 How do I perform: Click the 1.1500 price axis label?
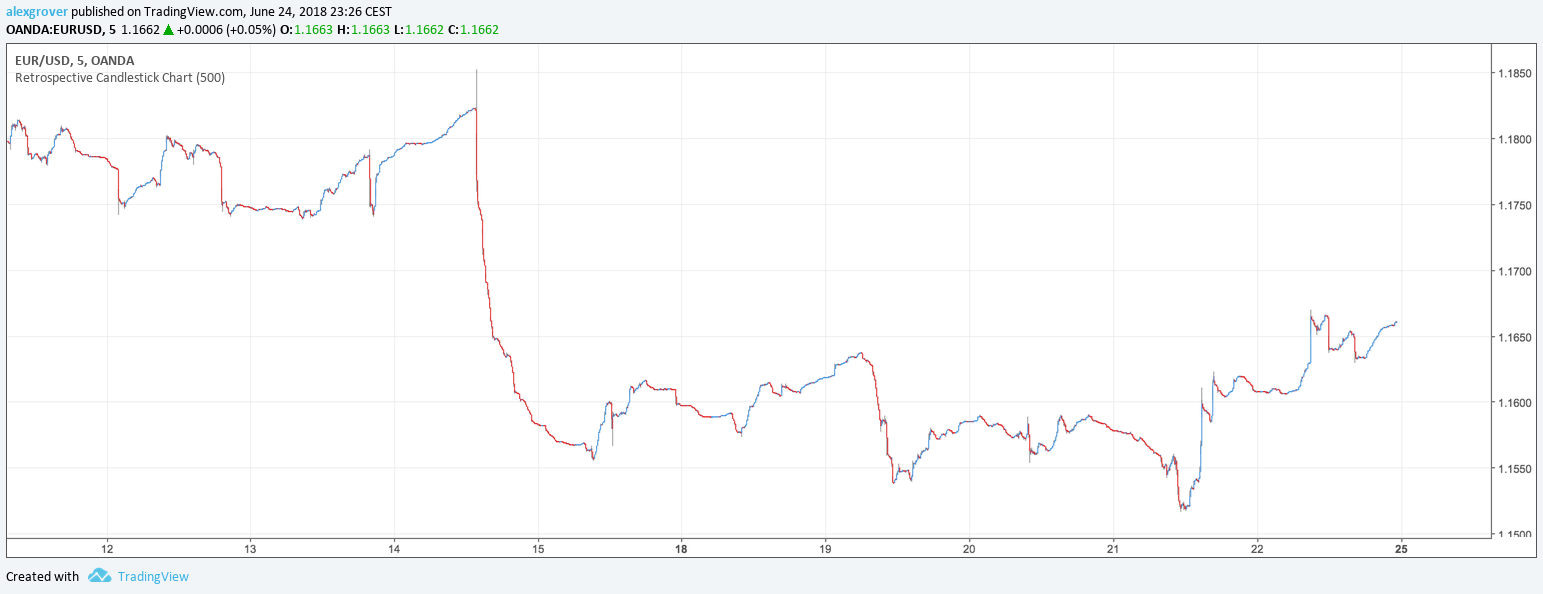click(1515, 535)
